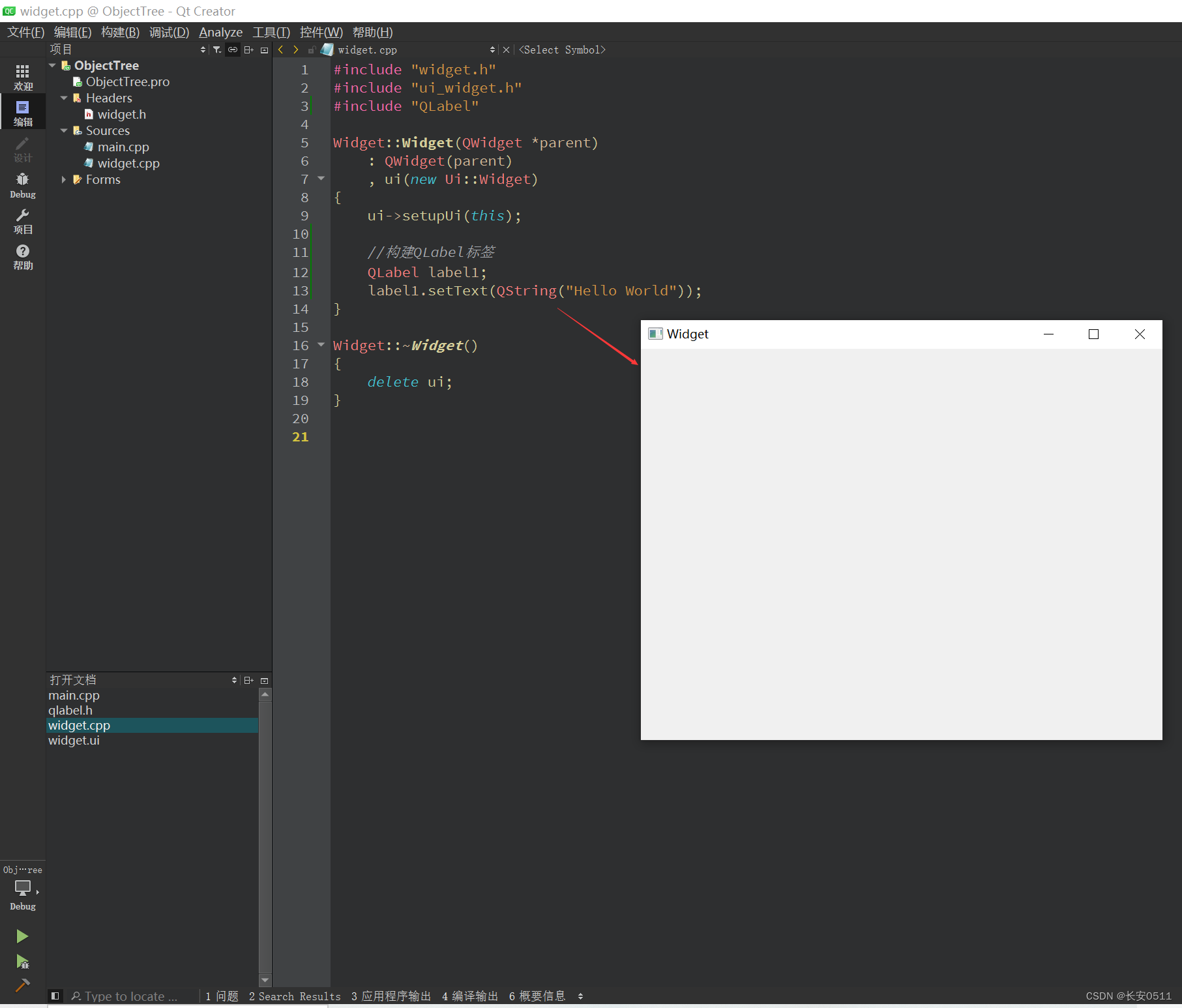Open the 构建(B) menu
This screenshot has height=1008, width=1182.
pos(121,32)
